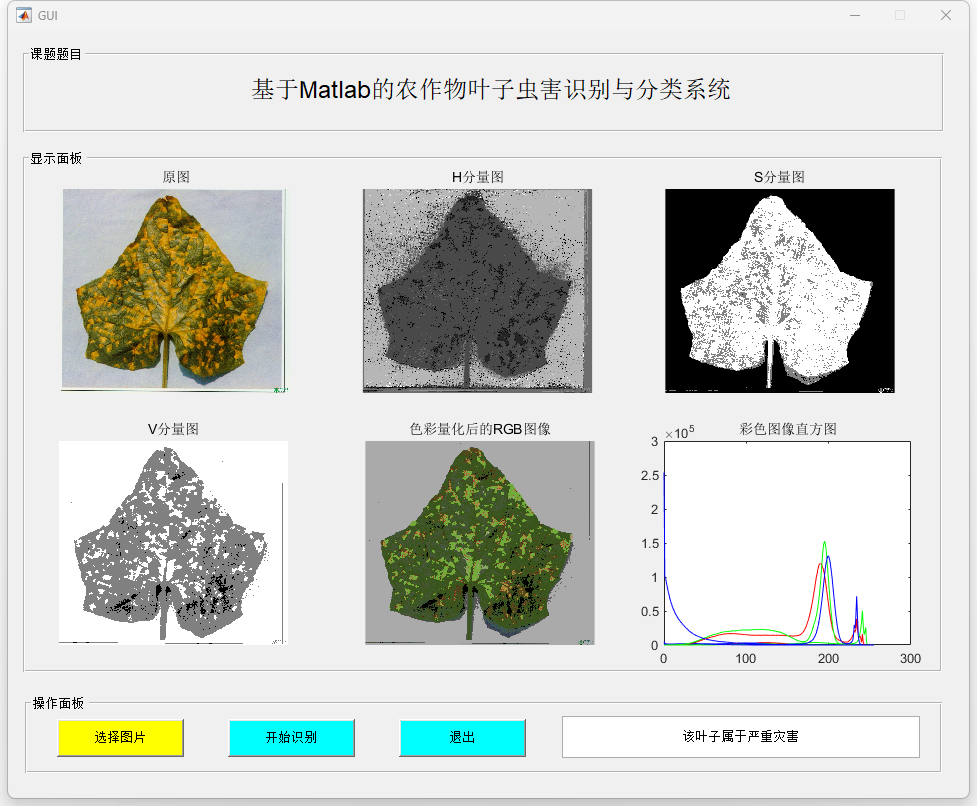The width and height of the screenshot is (977, 806).
Task: Click the yellow 选择图片 button
Action: (120, 738)
